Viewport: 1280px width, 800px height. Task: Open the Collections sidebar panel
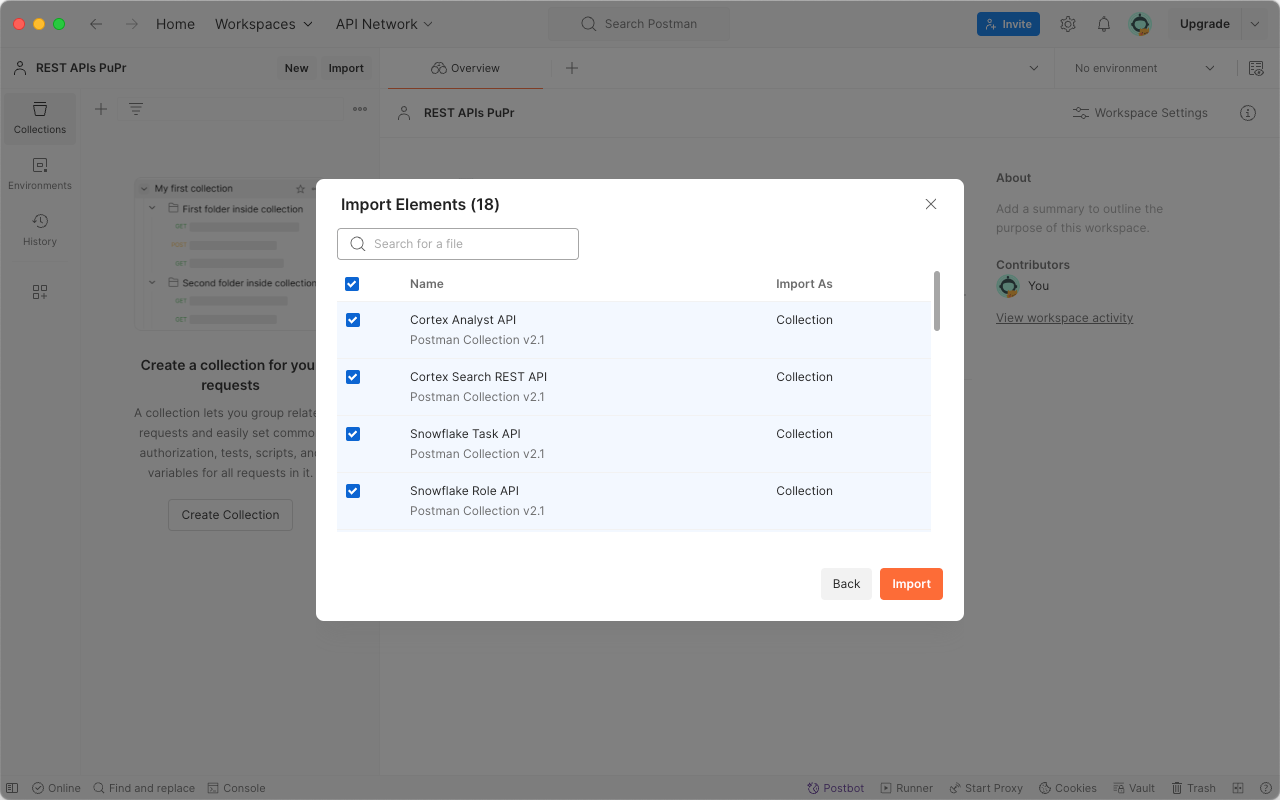point(40,118)
